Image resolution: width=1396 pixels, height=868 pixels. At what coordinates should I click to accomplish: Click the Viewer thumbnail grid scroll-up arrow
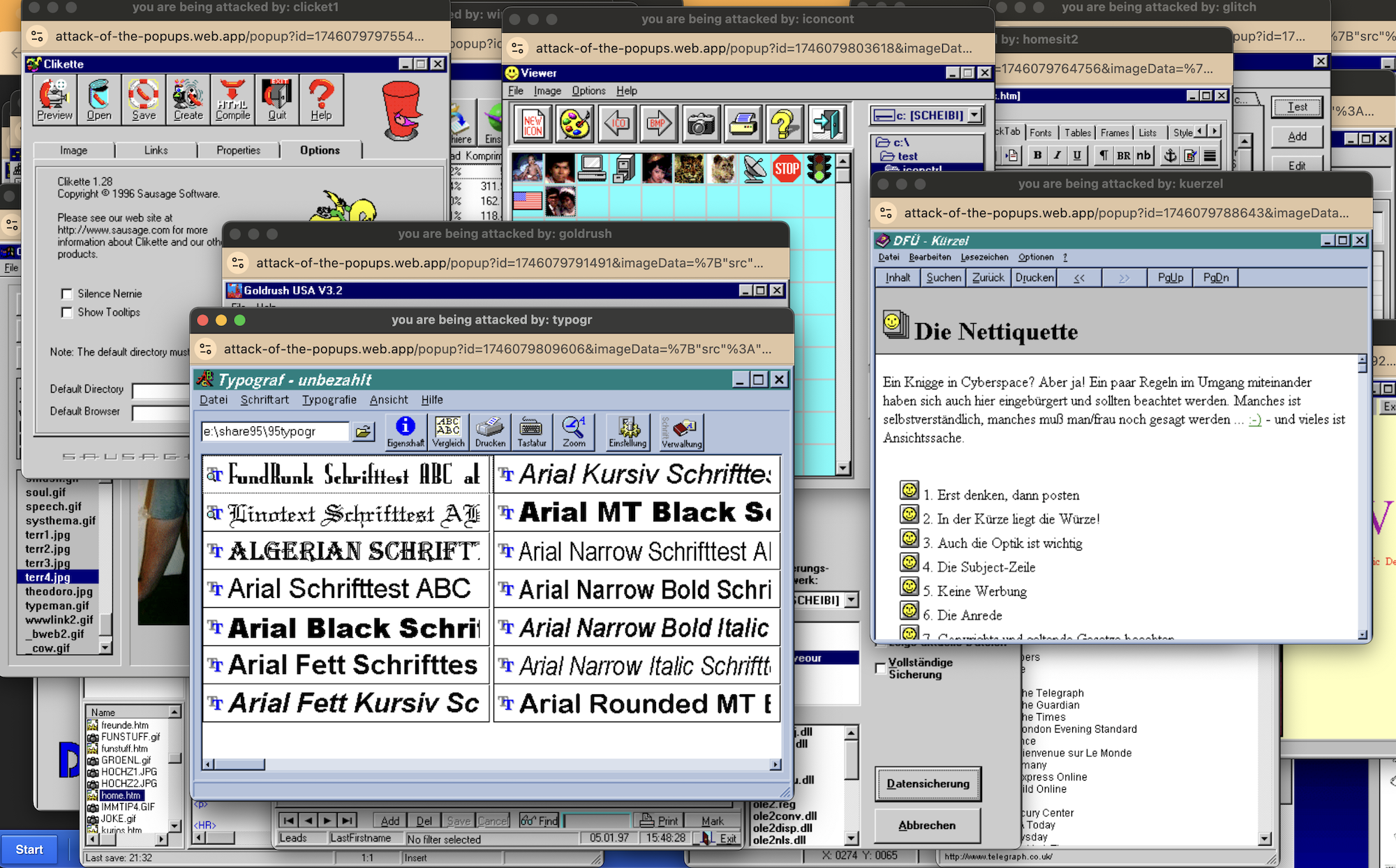coord(843,161)
